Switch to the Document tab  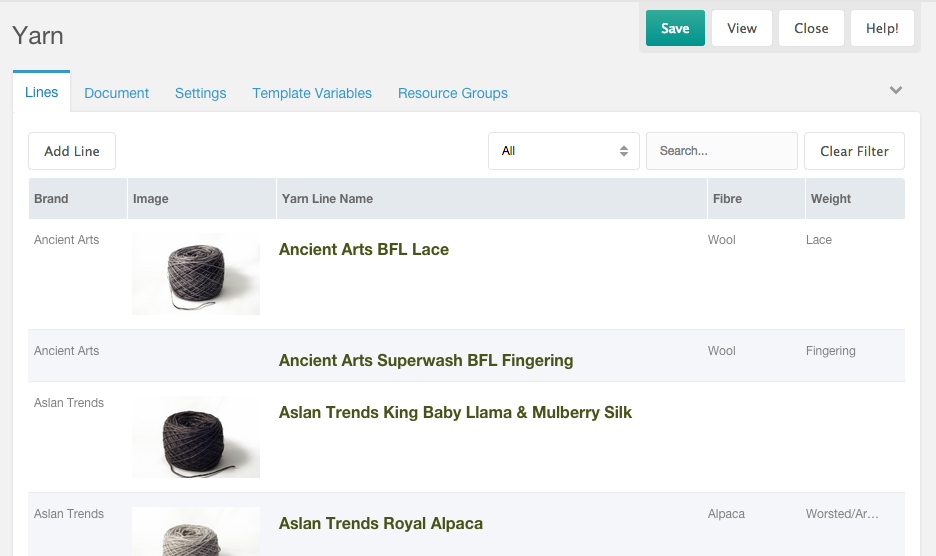(116, 93)
